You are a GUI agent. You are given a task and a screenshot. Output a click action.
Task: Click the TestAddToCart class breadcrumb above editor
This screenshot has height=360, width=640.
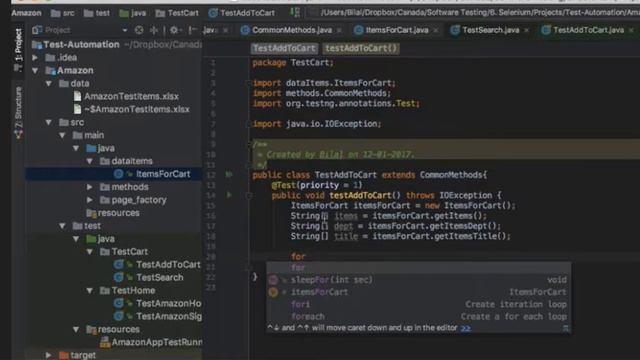(x=284, y=48)
